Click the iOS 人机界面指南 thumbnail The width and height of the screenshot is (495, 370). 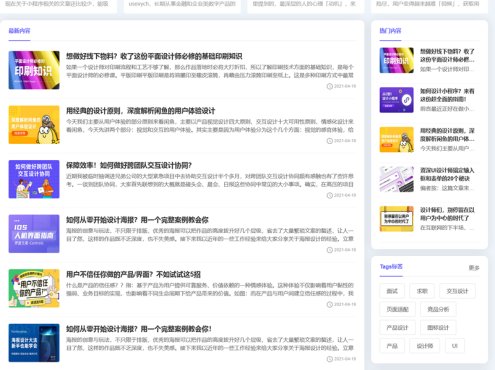point(34,234)
